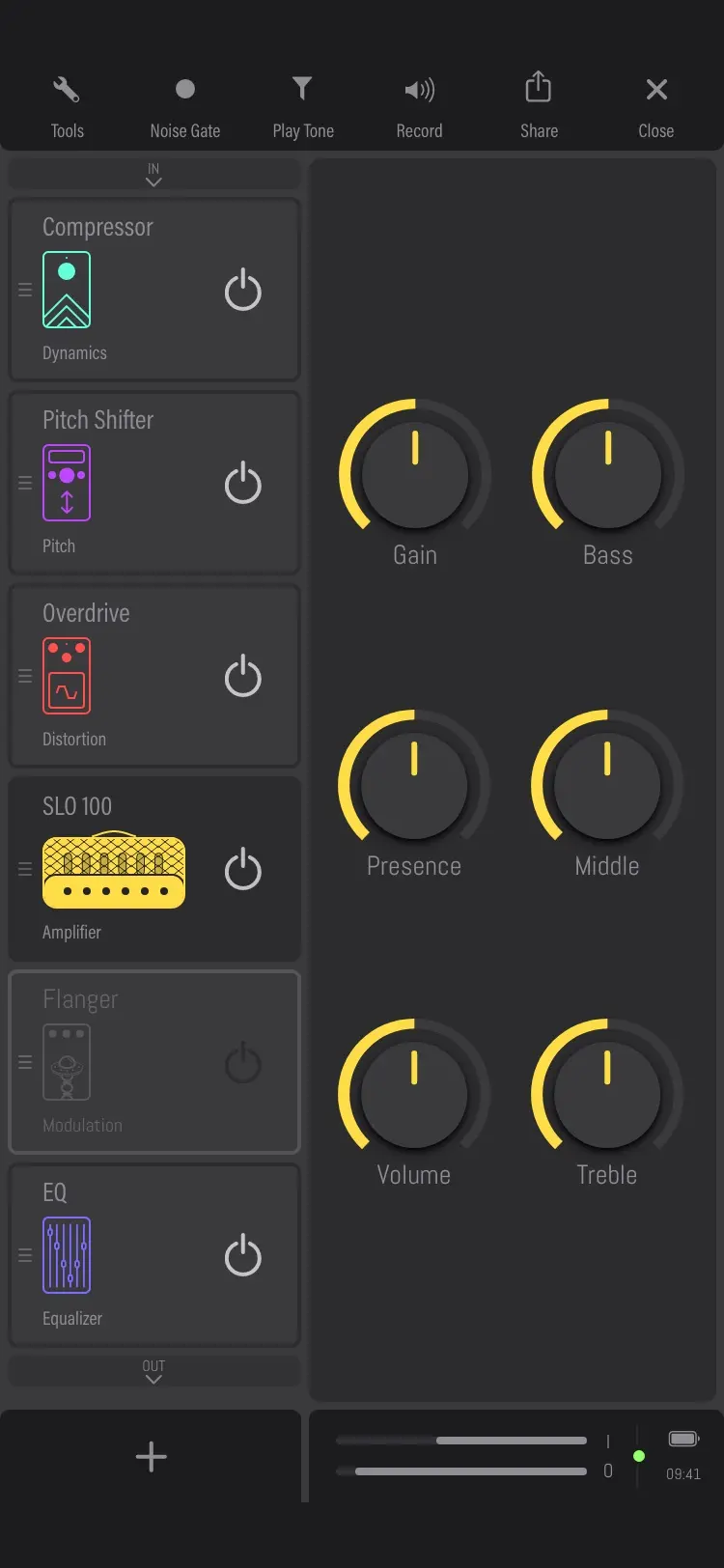Grab the Pitch Shifter reorder handle
This screenshot has width=724, height=1568.
click(x=25, y=483)
